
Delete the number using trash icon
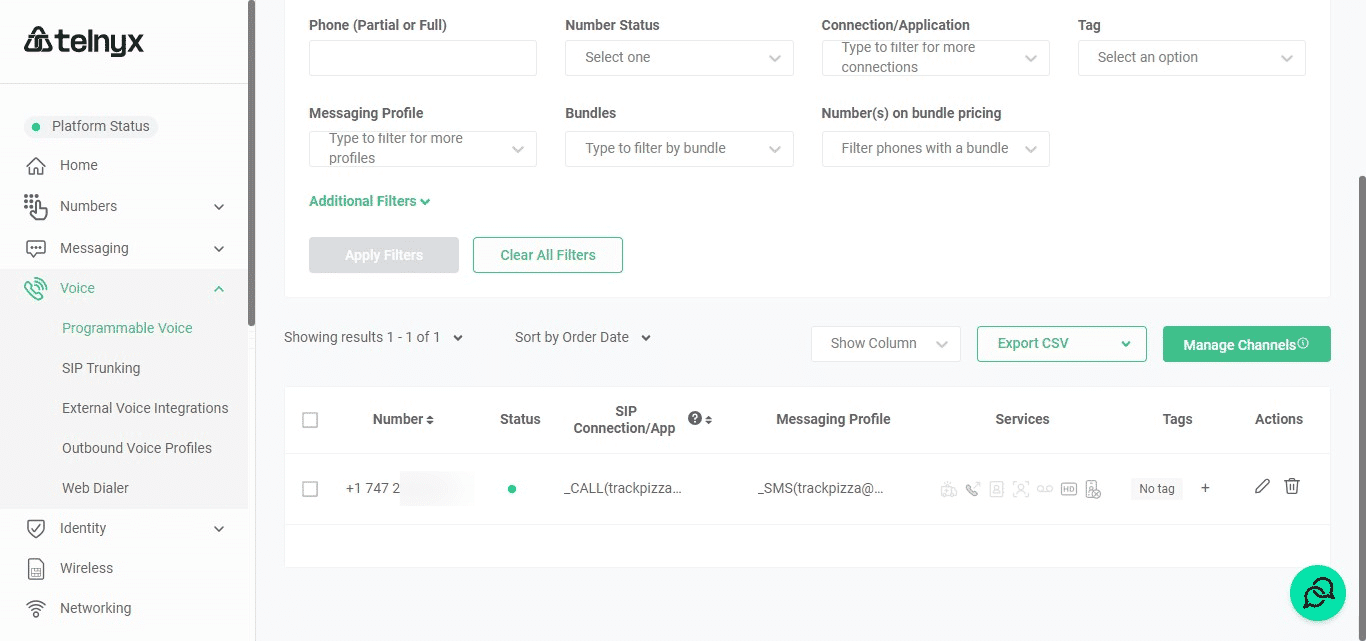tap(1292, 486)
